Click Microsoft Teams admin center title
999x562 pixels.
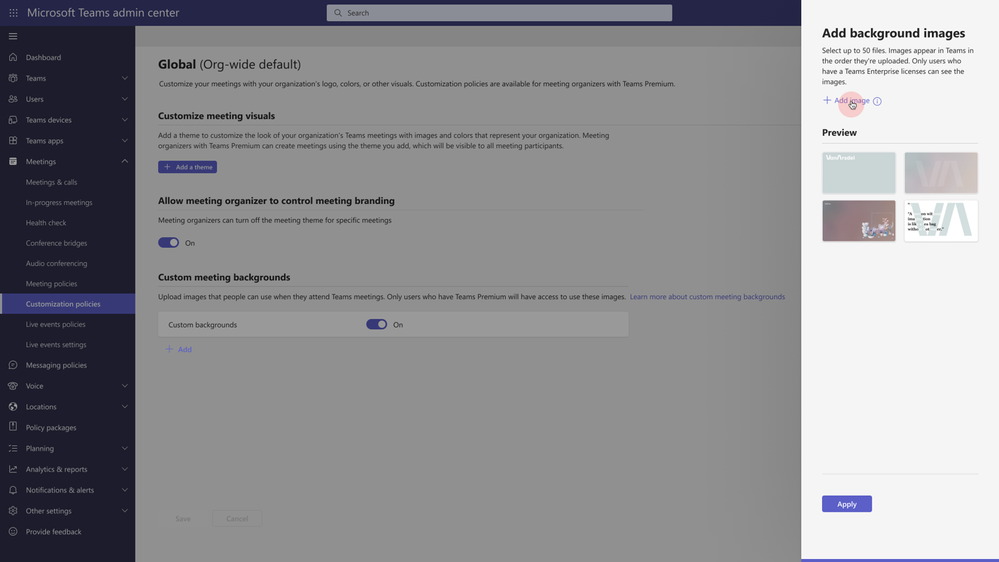(x=103, y=13)
